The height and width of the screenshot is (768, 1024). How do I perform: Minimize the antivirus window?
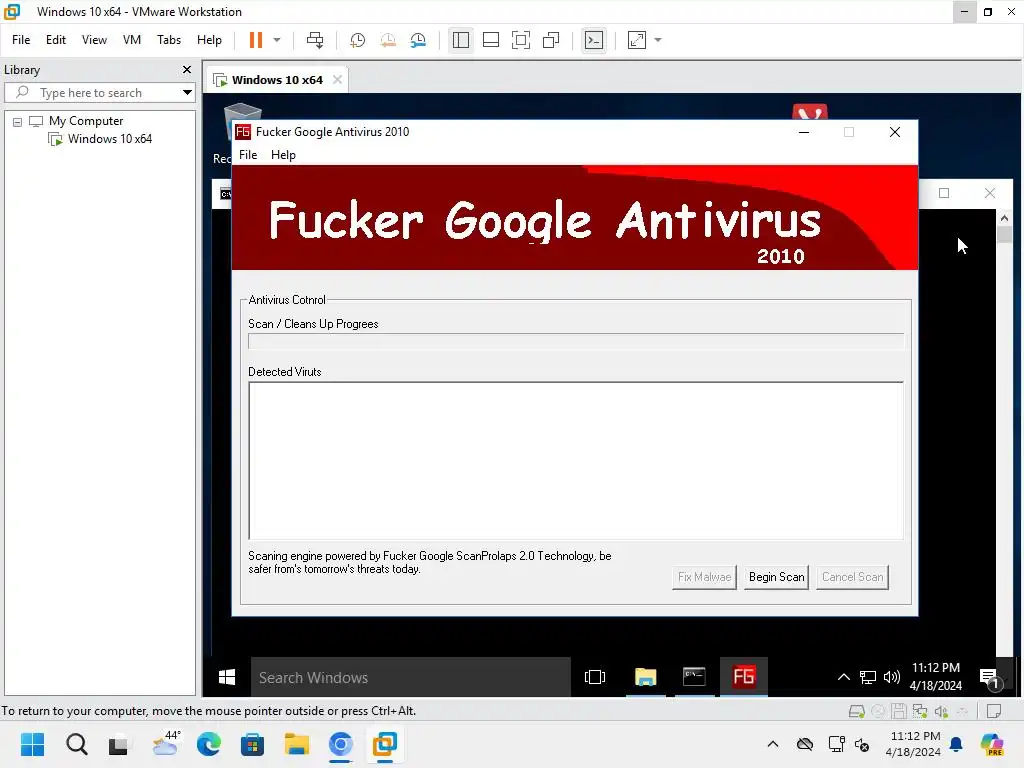pos(804,132)
